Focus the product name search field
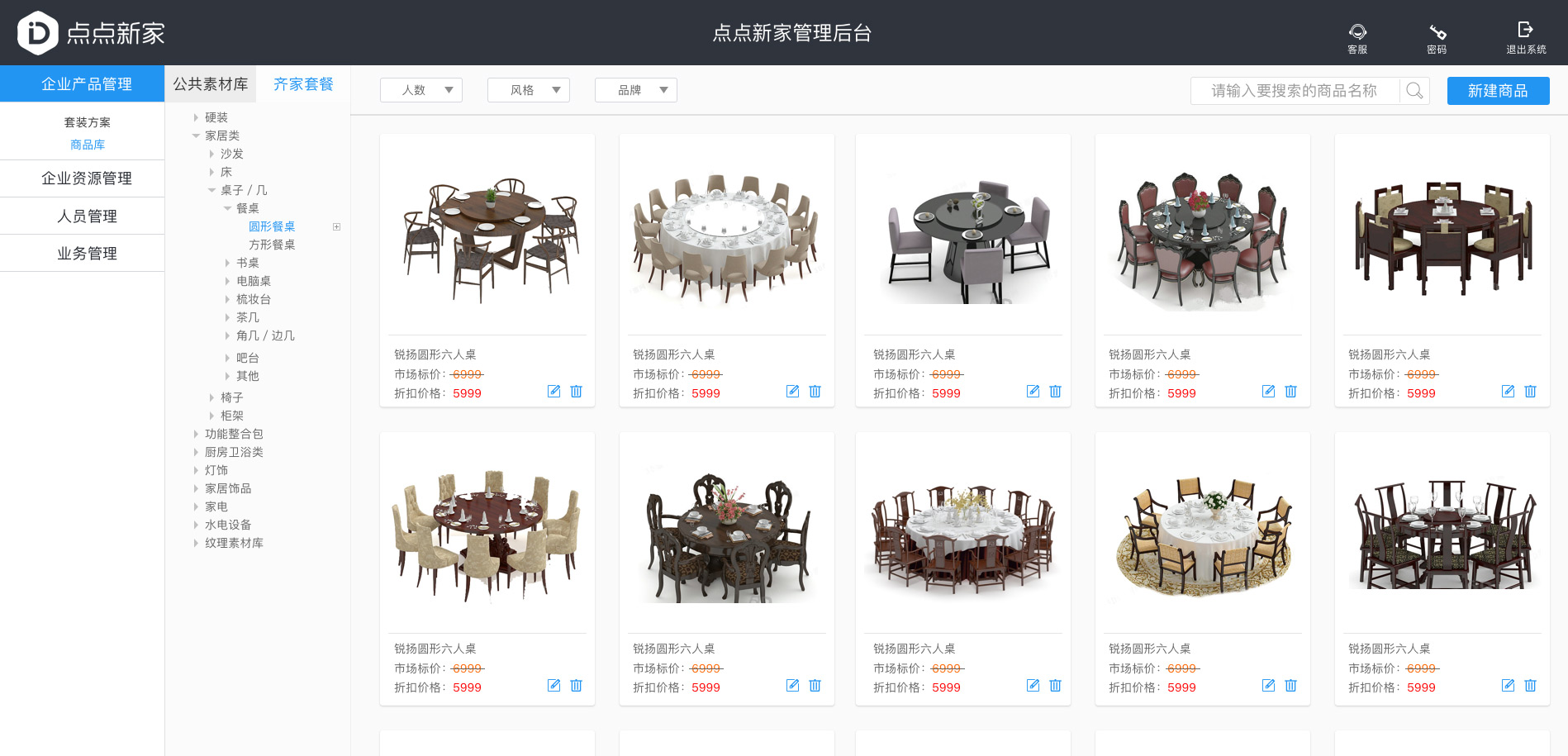The height and width of the screenshot is (756, 1568). pyautogui.click(x=1295, y=91)
